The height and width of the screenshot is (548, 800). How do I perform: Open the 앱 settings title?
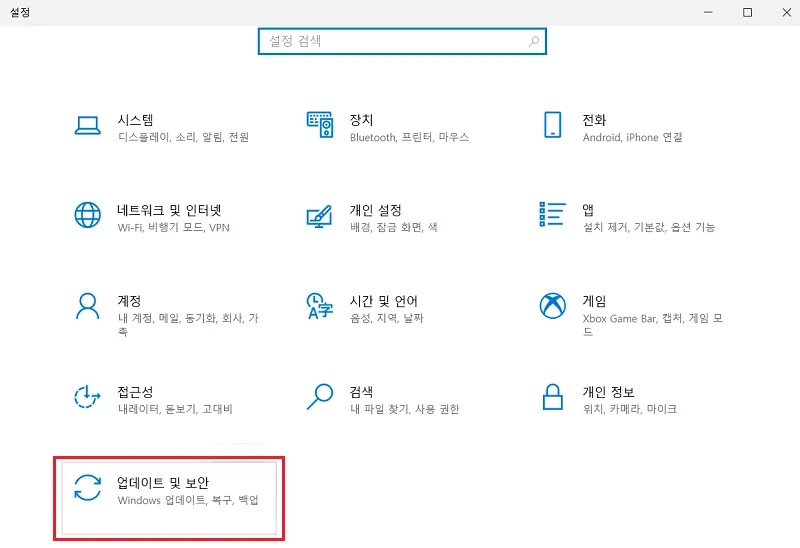click(588, 210)
